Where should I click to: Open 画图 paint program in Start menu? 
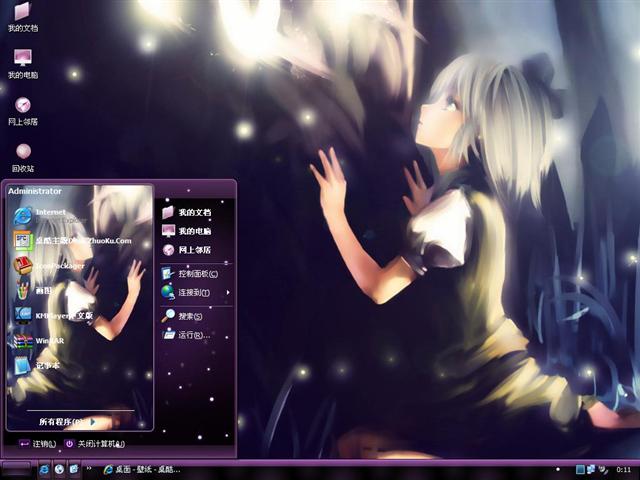tap(33, 290)
